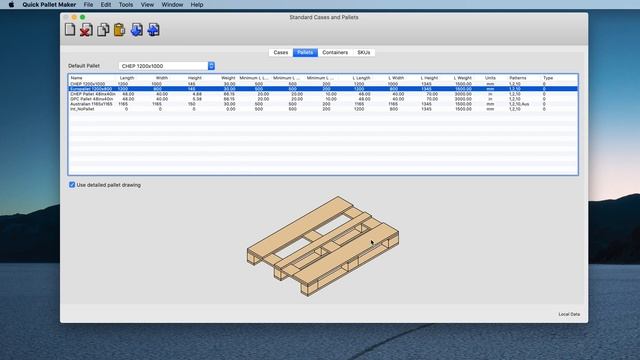Switch to the SKUs tab
This screenshot has width=640, height=360.
tap(364, 52)
